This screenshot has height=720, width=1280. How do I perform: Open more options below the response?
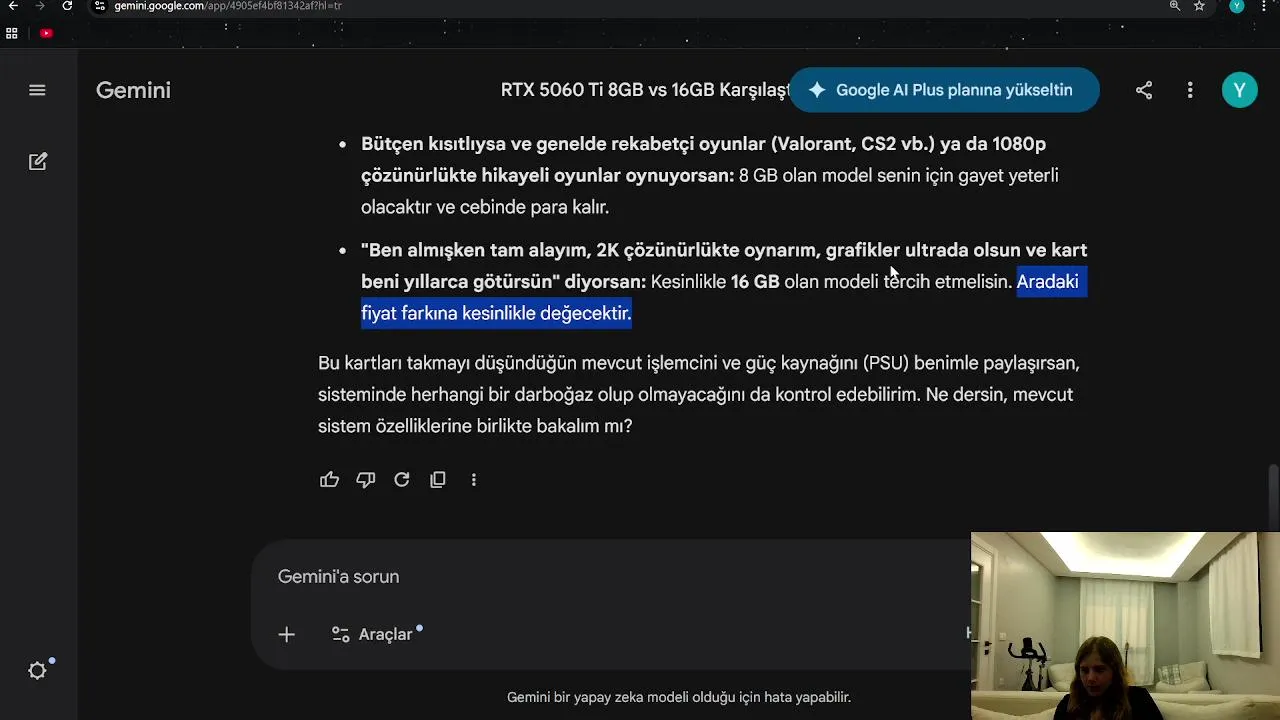point(474,480)
